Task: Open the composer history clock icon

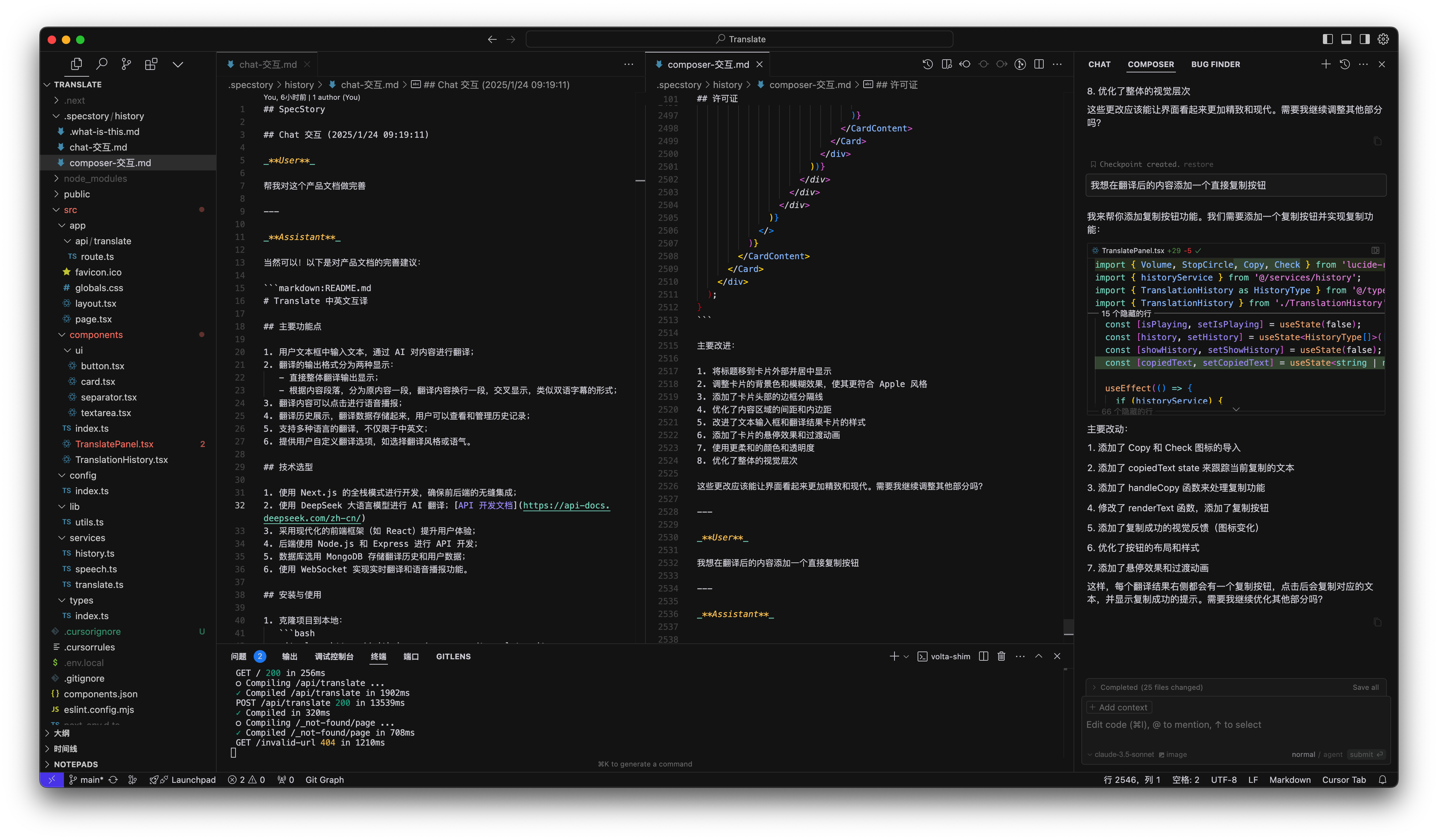Action: pyautogui.click(x=1345, y=65)
